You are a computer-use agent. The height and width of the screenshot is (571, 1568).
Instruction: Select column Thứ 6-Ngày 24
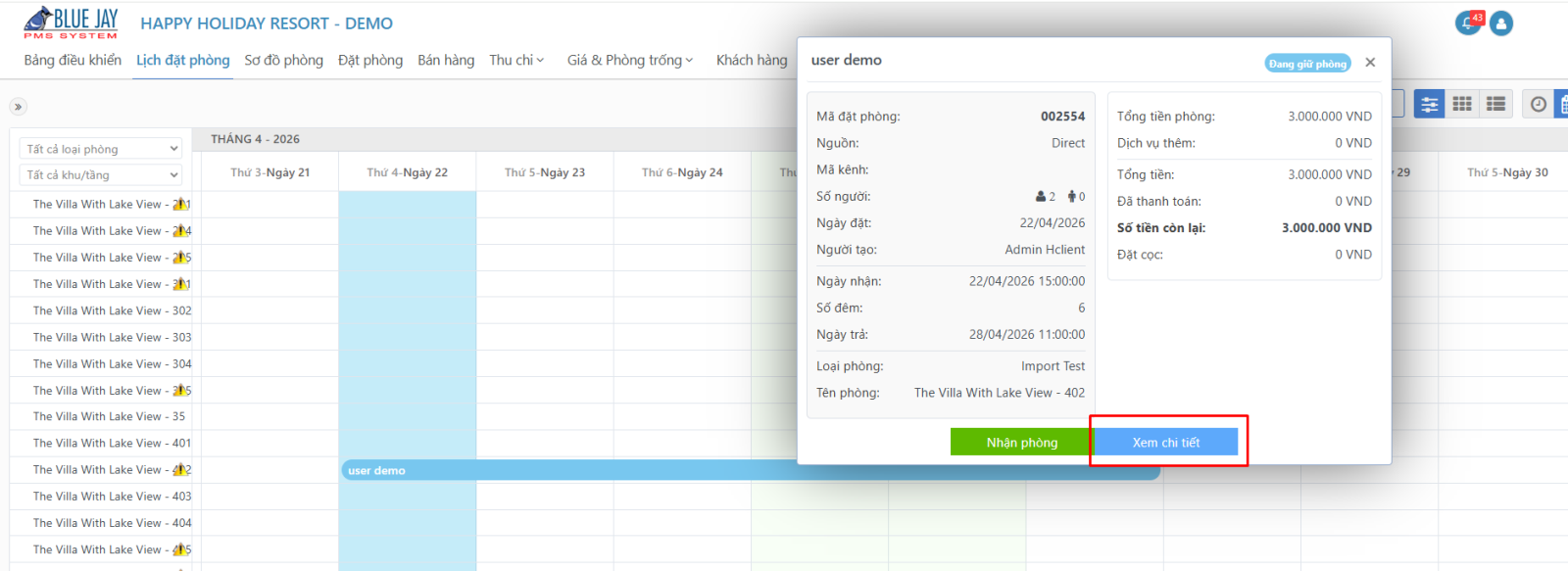pyautogui.click(x=682, y=172)
